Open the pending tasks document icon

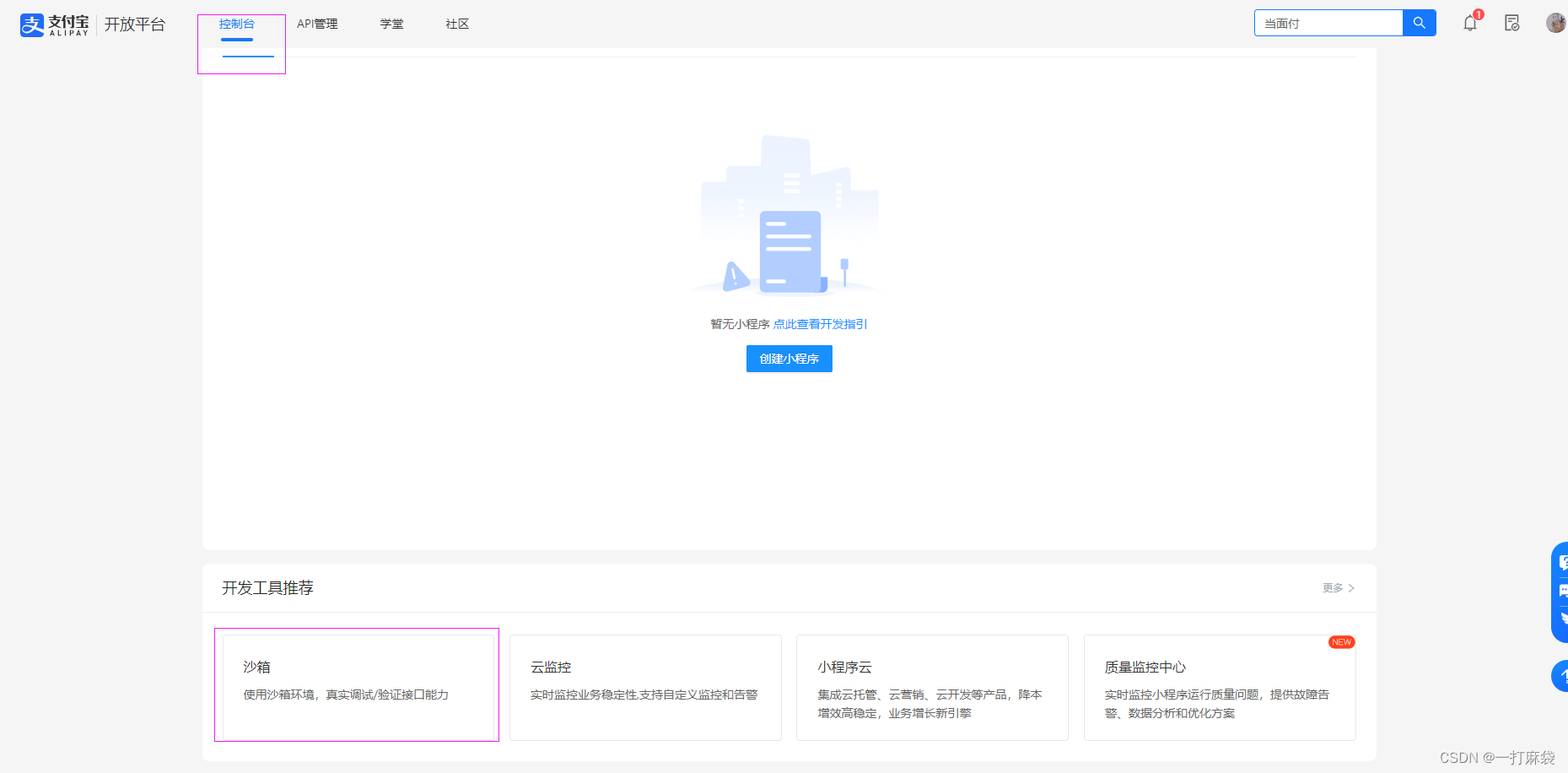[x=1511, y=23]
